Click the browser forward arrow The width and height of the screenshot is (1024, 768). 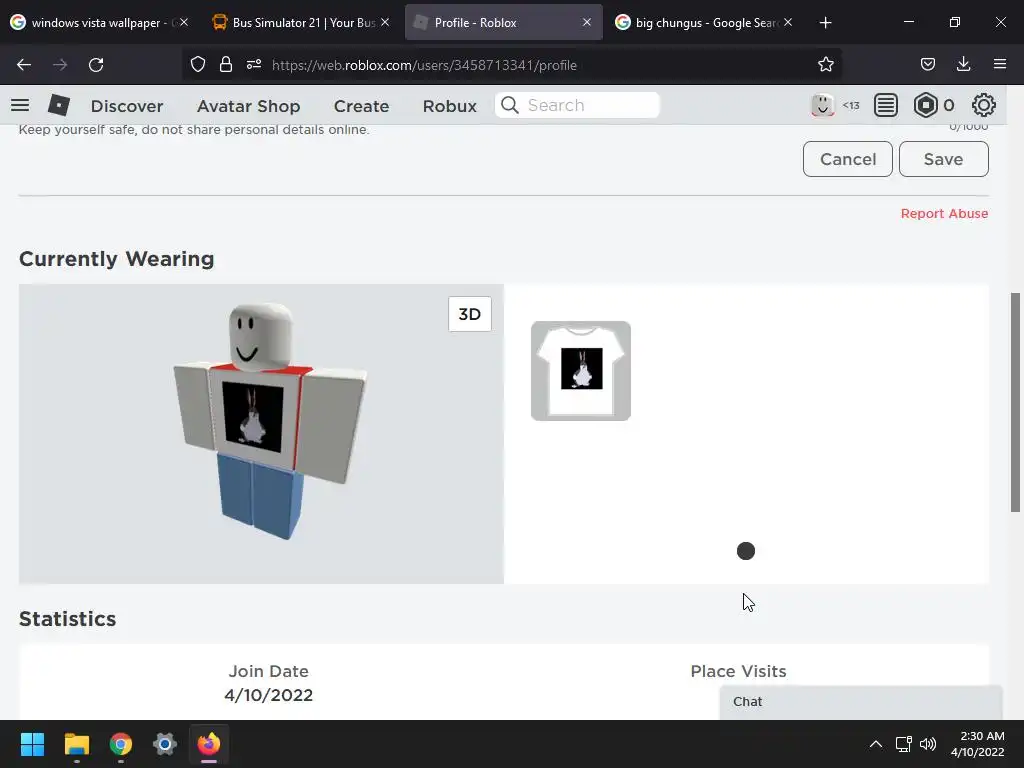click(60, 65)
